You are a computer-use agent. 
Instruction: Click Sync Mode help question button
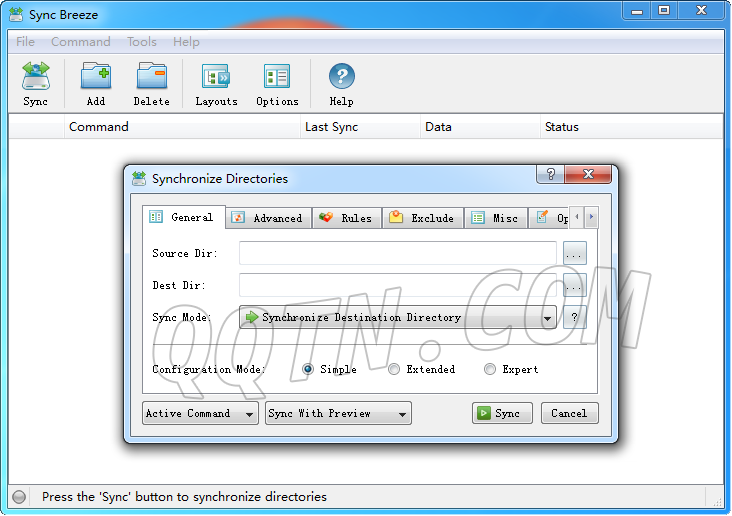[x=574, y=318]
